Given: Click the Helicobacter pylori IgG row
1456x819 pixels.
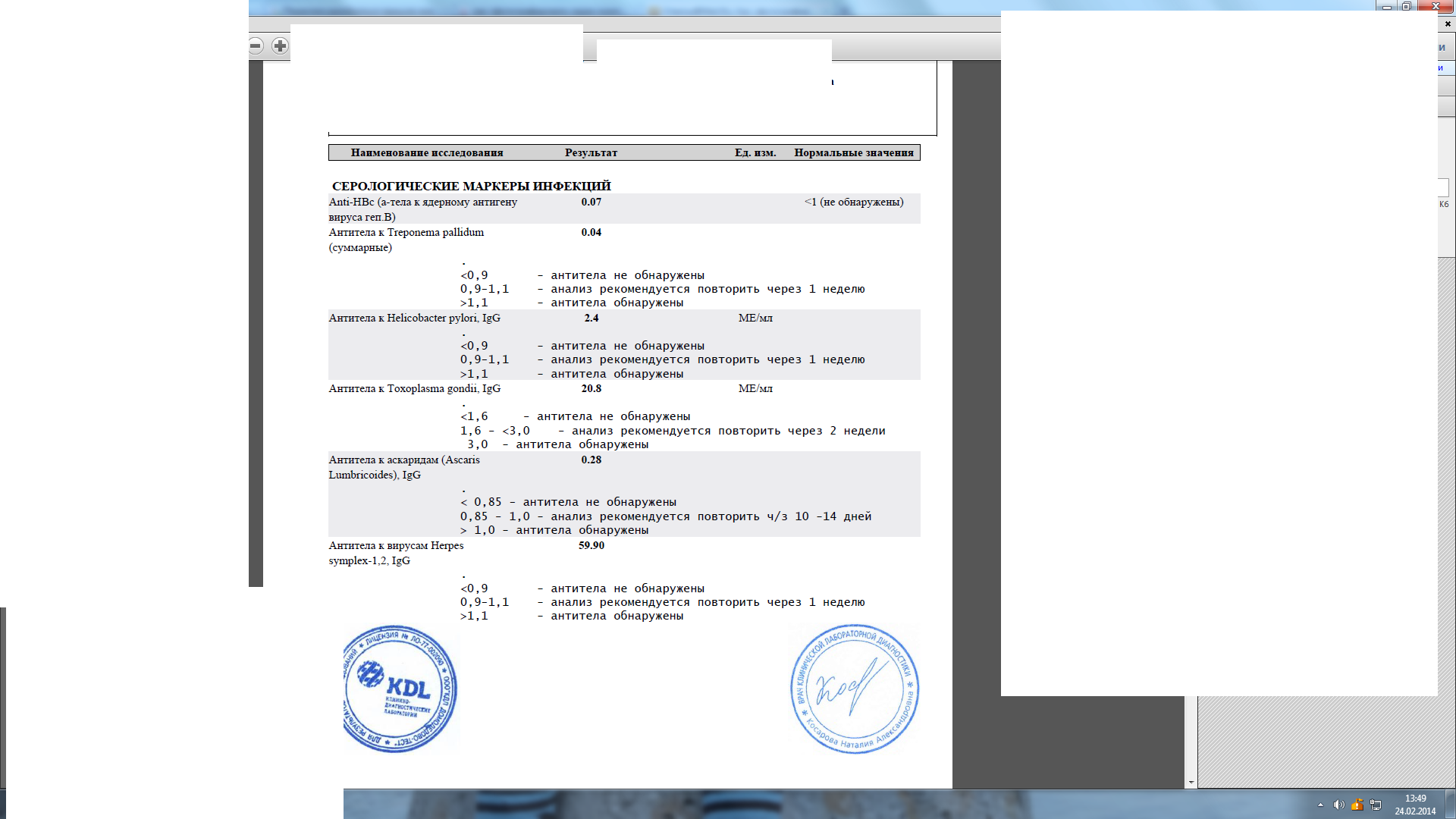Looking at the screenshot, I should (414, 318).
